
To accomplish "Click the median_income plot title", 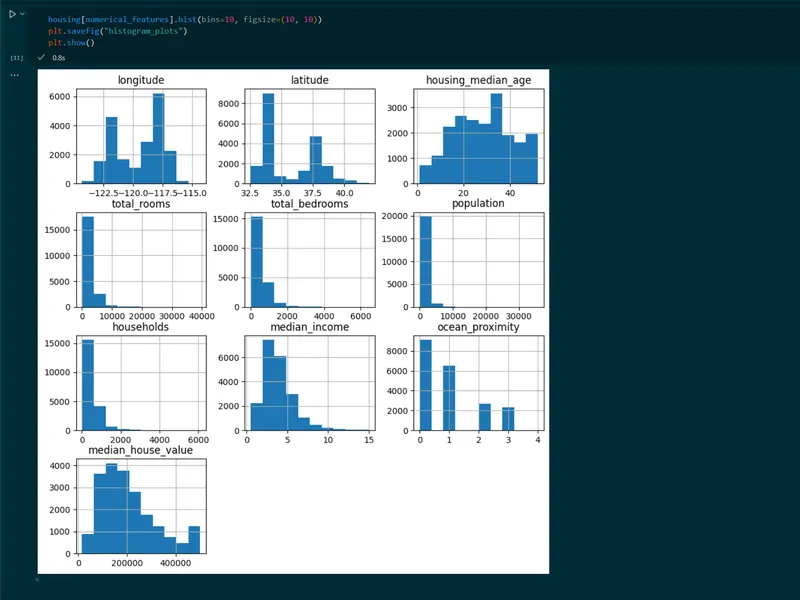I will pyautogui.click(x=310, y=327).
